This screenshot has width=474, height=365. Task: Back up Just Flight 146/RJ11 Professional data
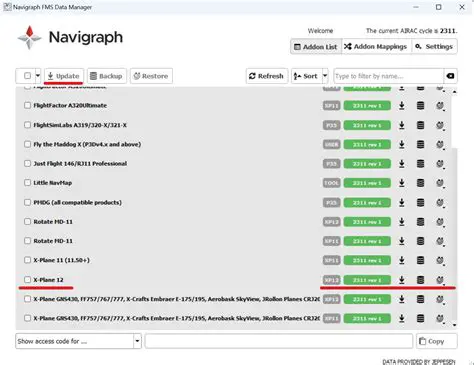pos(421,164)
